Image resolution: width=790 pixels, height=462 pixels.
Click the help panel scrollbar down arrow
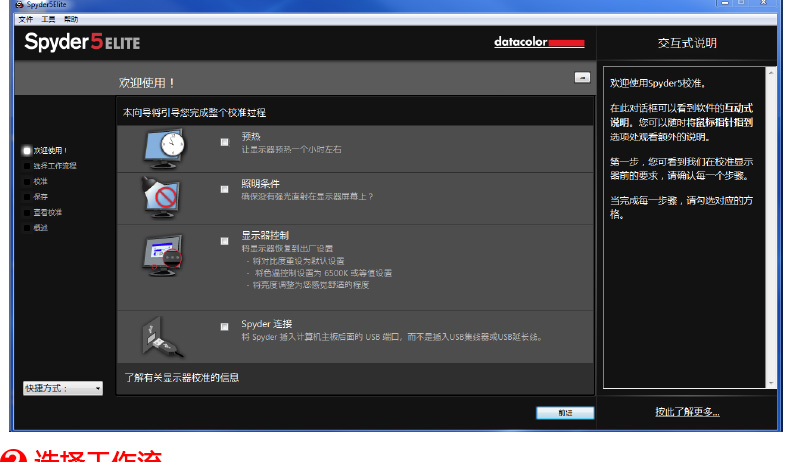point(771,383)
